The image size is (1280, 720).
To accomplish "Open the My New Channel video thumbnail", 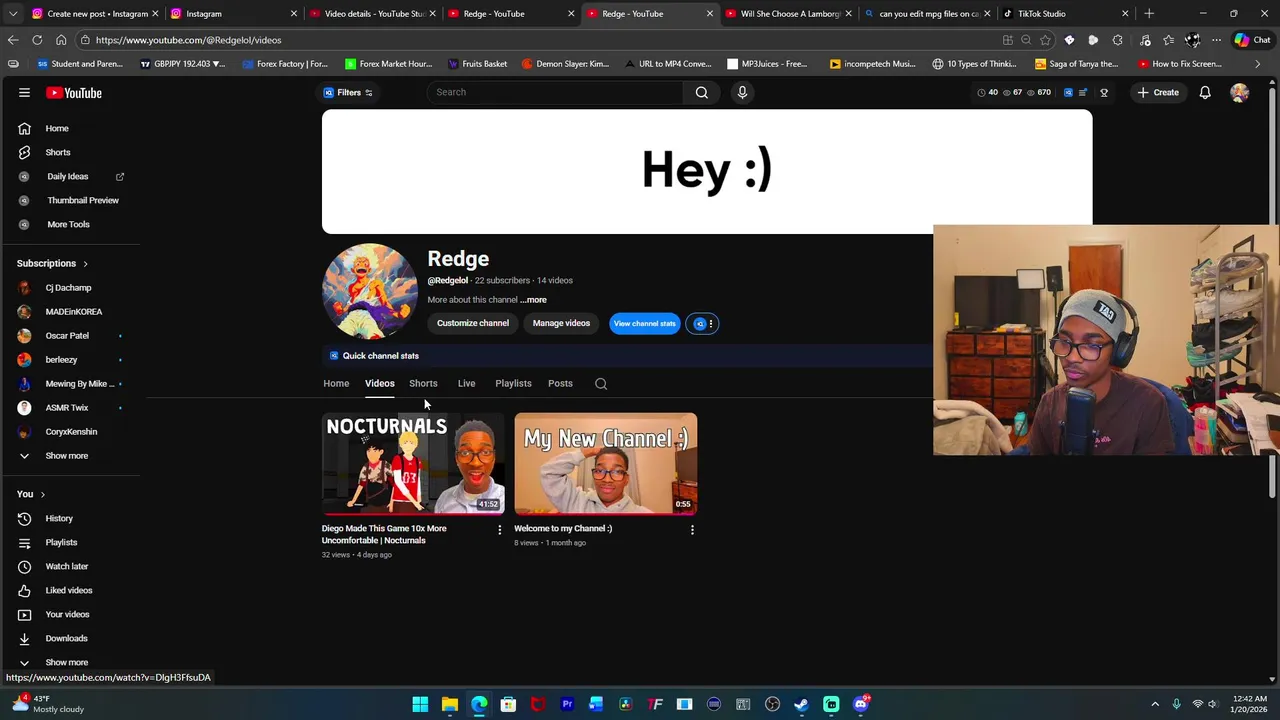I will [606, 464].
